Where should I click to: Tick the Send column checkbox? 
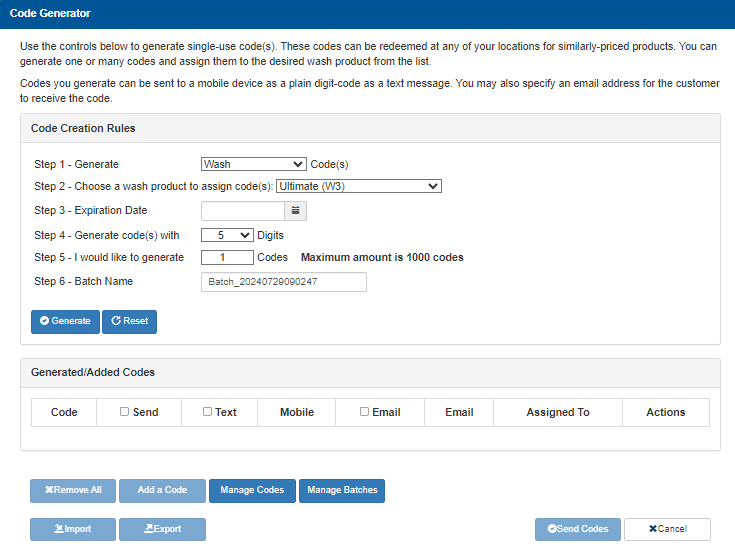pyautogui.click(x=124, y=412)
